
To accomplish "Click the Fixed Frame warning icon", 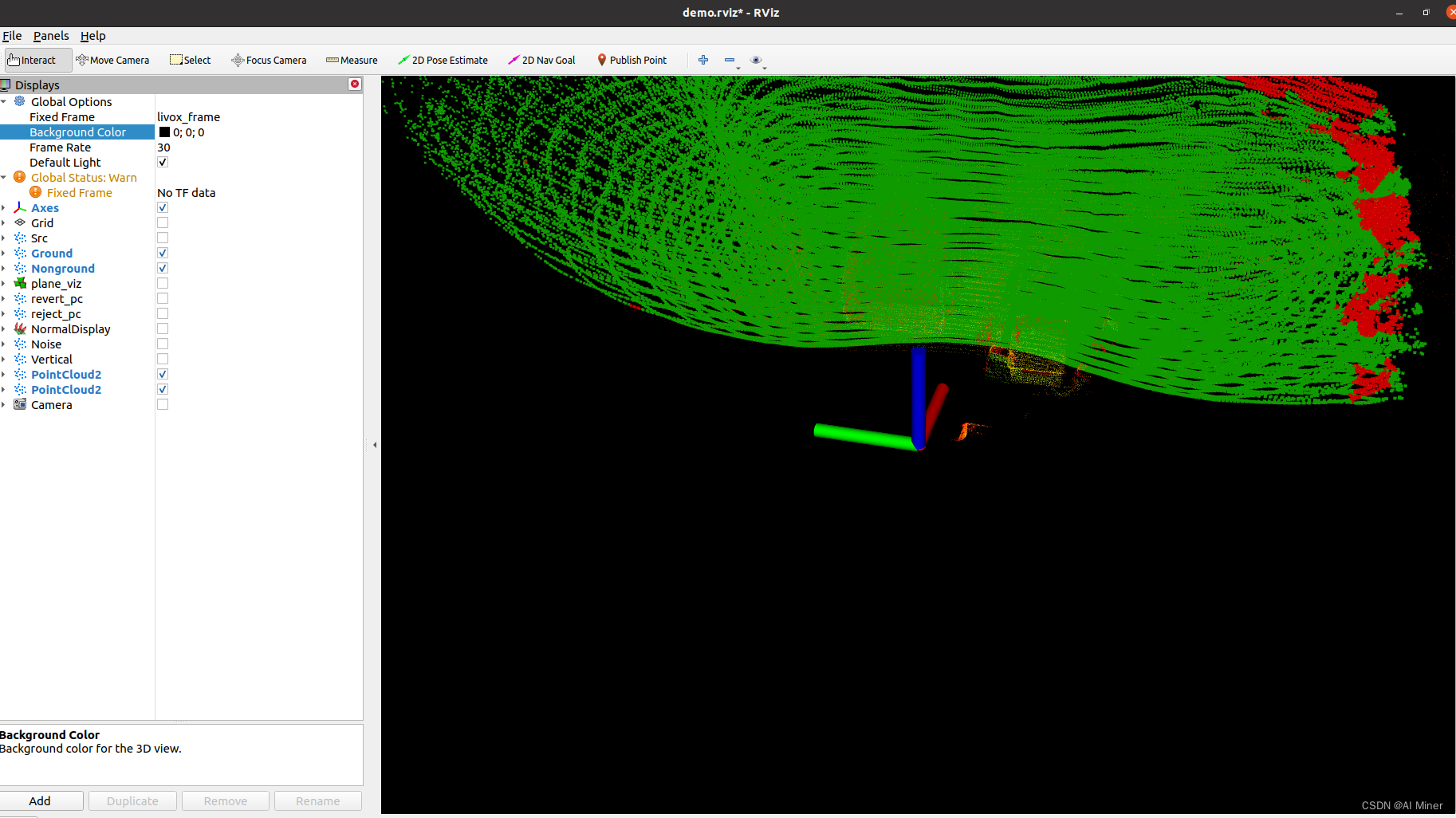I will [36, 192].
